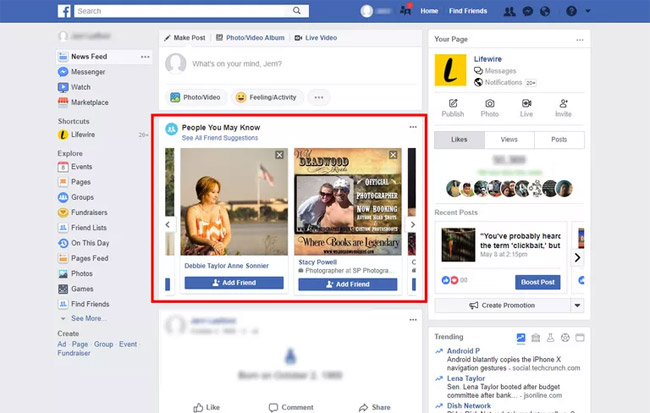The image size is (650, 413).
Task: Click the Feeling/Activity button
Action: pos(267,97)
